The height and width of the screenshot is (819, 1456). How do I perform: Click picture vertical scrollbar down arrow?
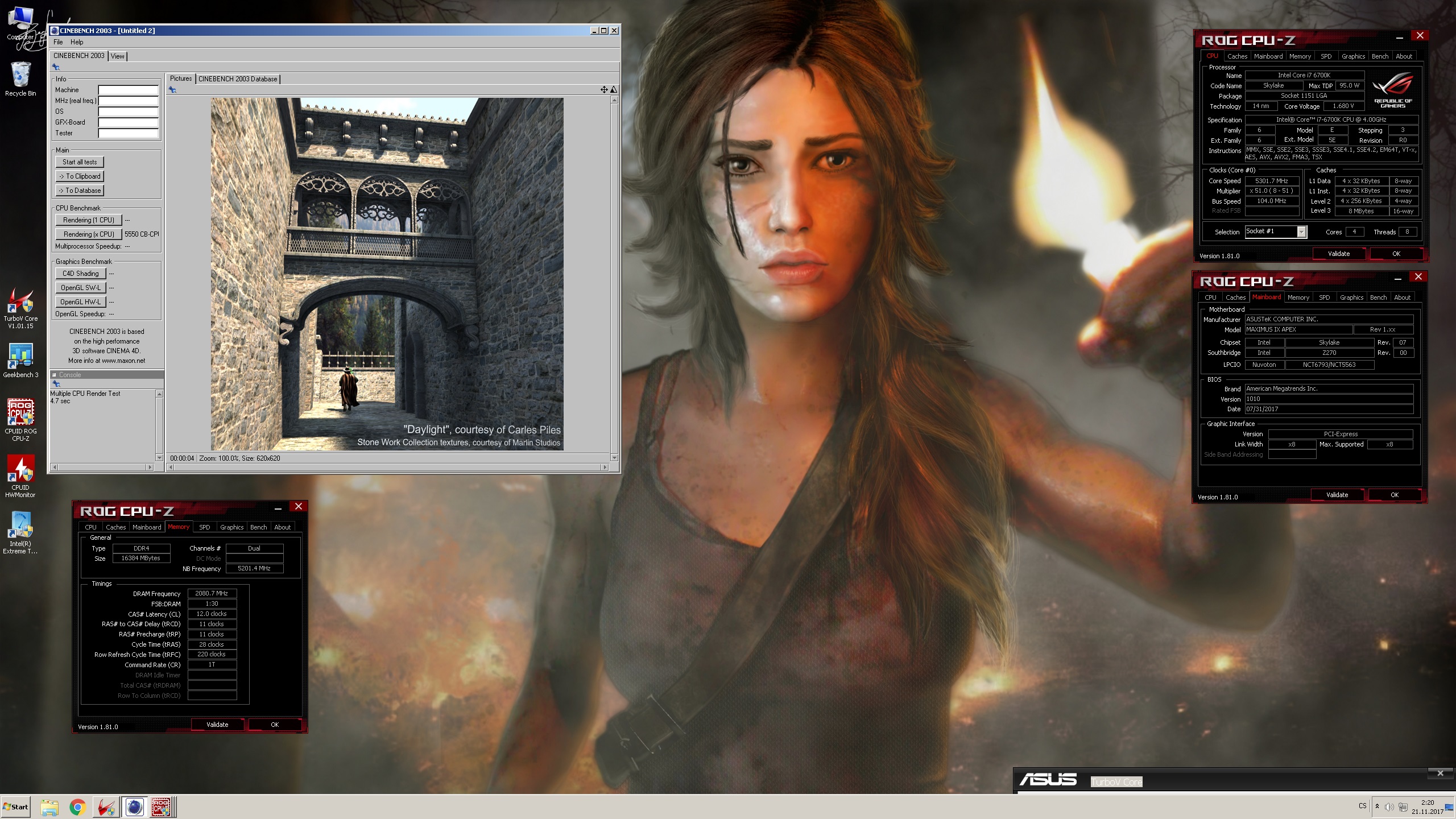[614, 458]
